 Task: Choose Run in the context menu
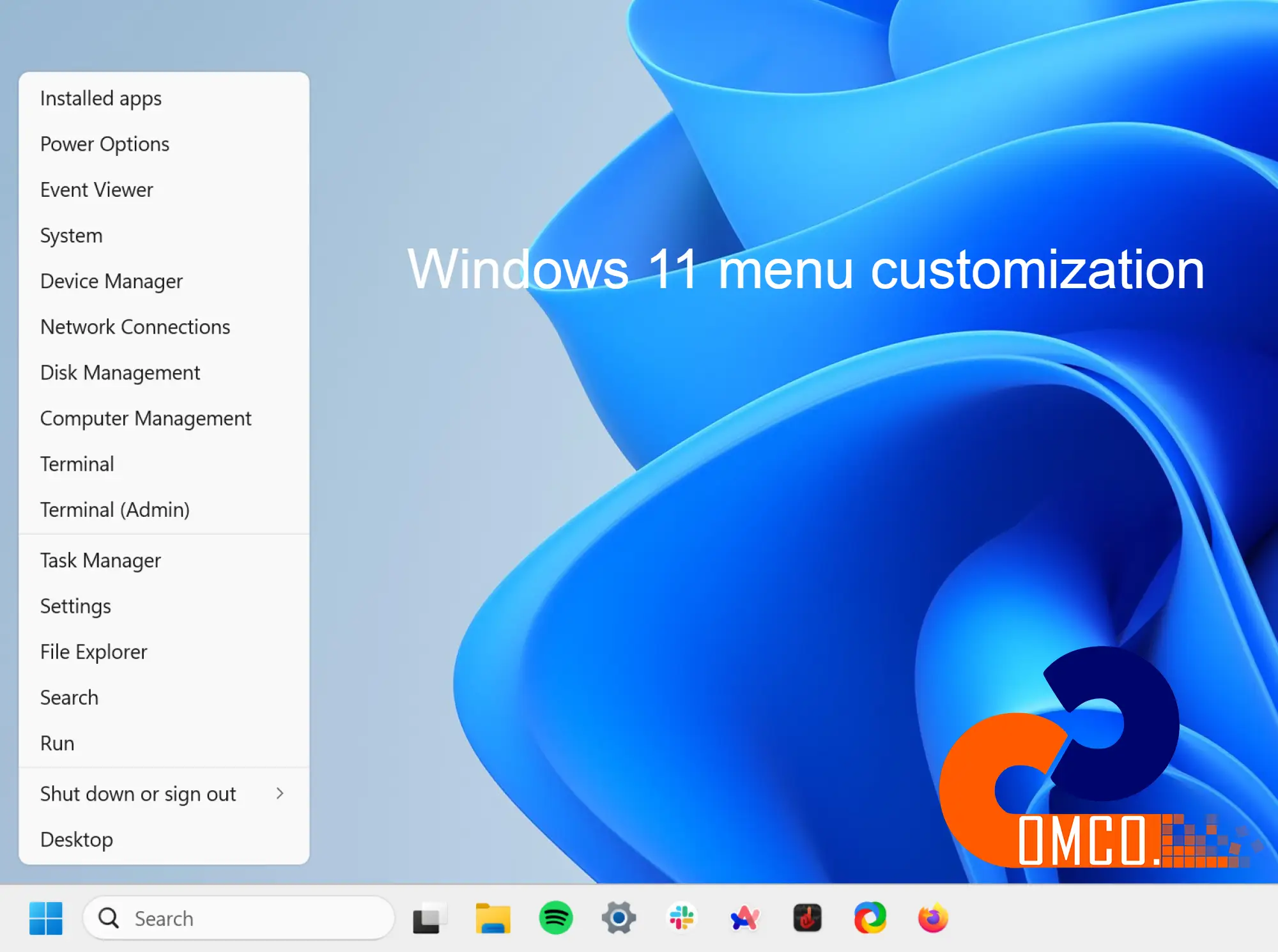coord(164,743)
